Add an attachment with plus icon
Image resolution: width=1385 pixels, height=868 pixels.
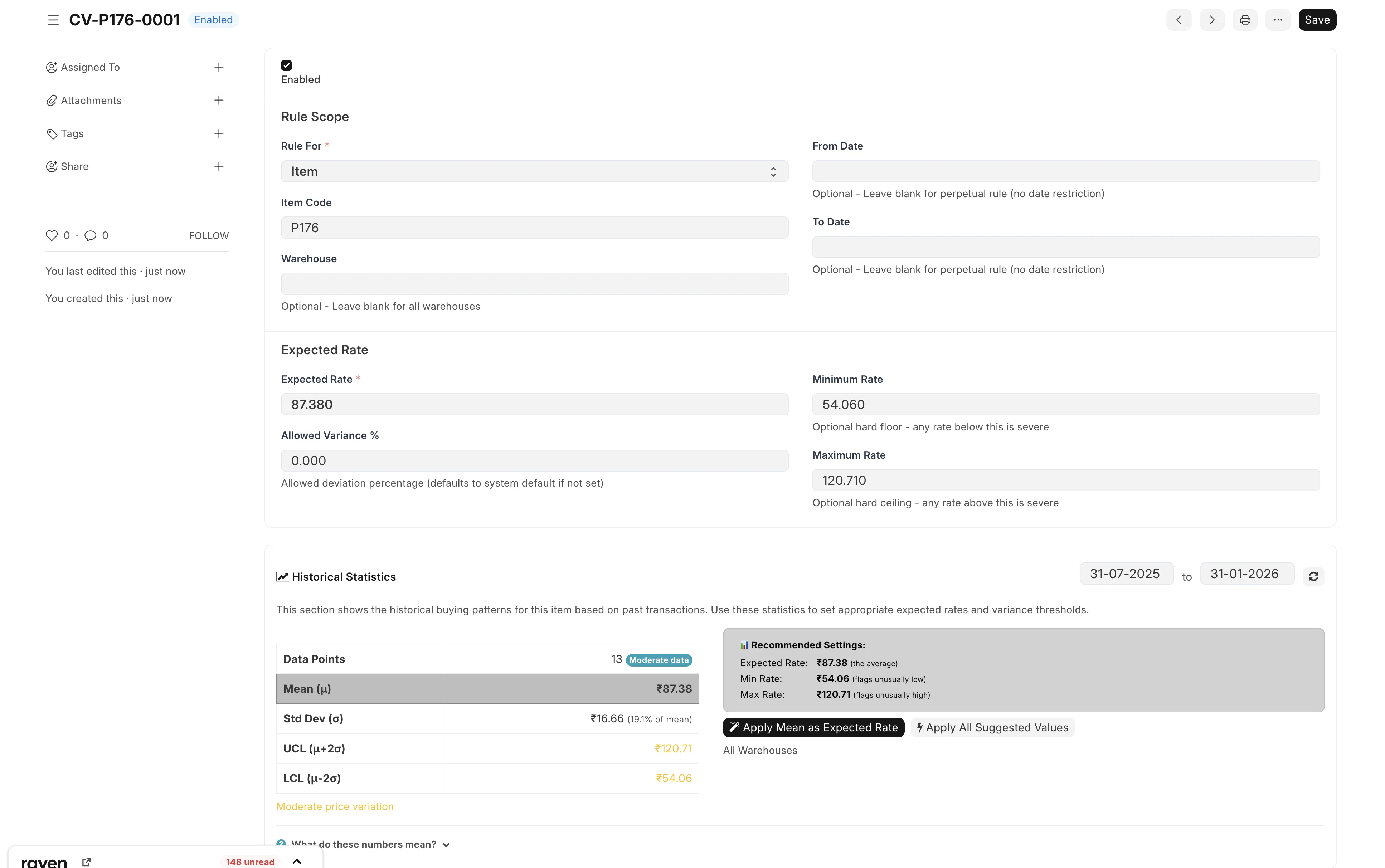tap(219, 101)
